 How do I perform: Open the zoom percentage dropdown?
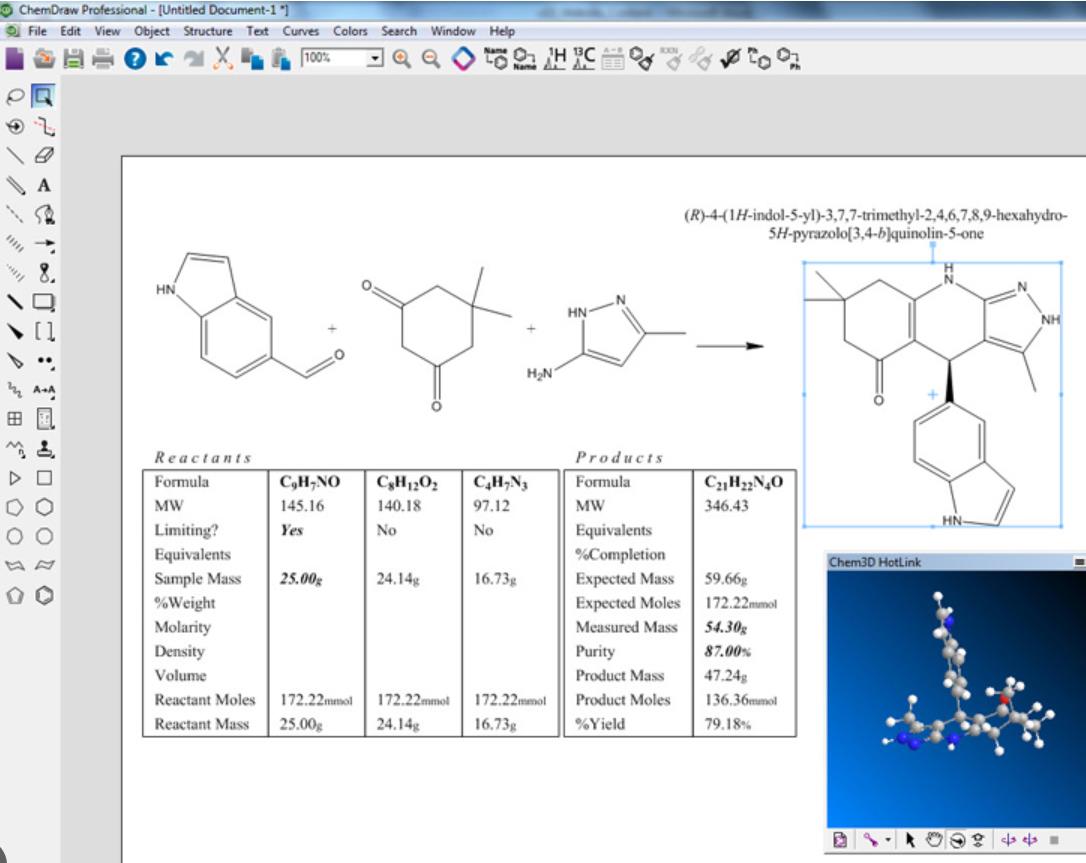pyautogui.click(x=373, y=58)
